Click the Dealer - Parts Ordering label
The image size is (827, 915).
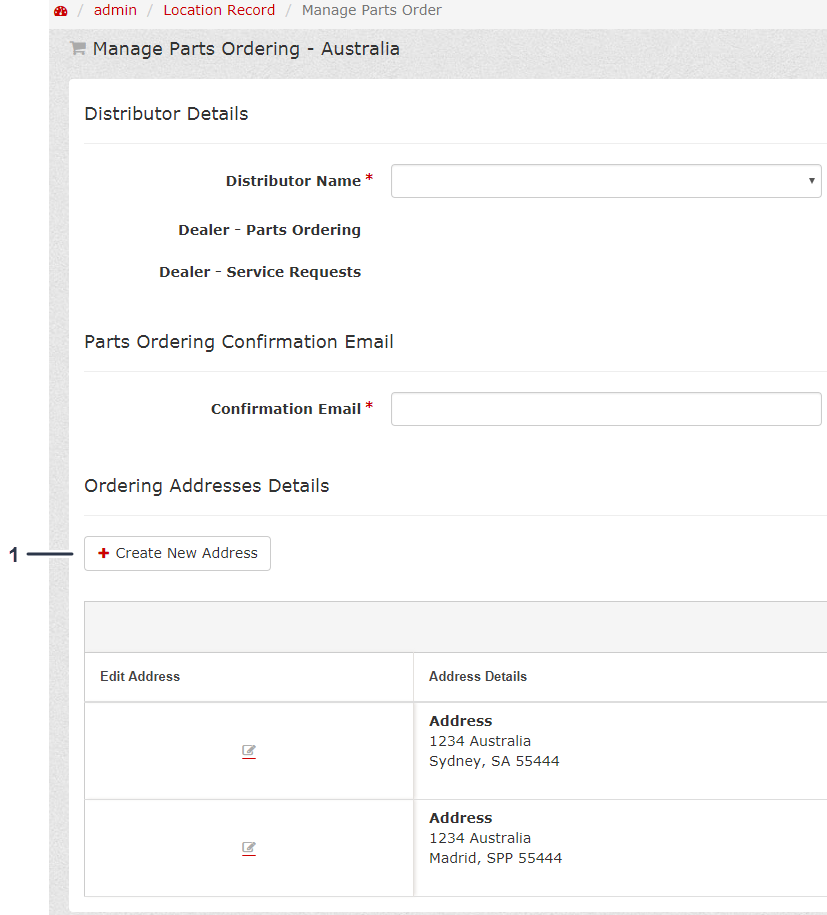[x=269, y=230]
